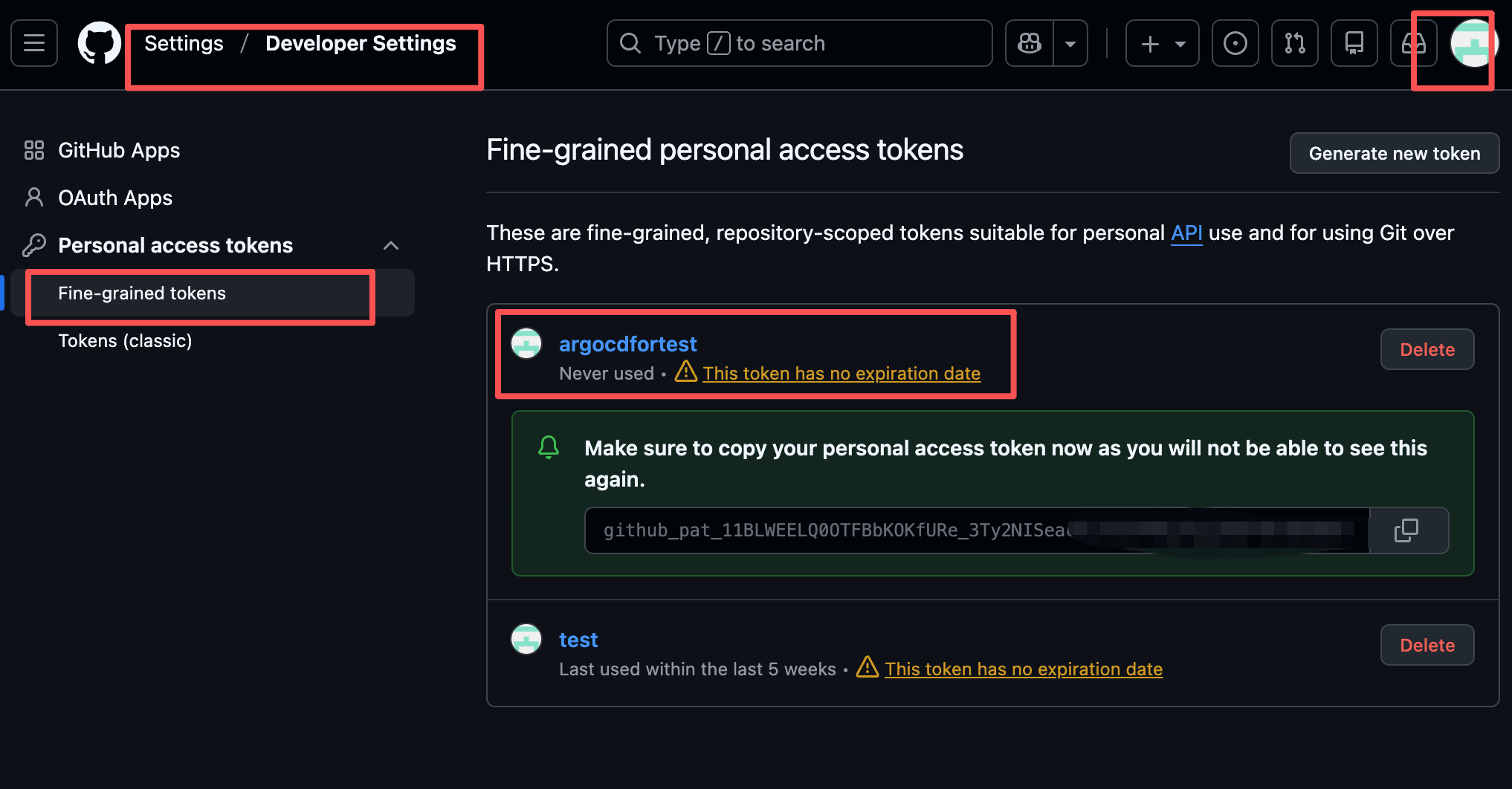Open the Issues icon in header
This screenshot has width=1512, height=789.
point(1235,43)
